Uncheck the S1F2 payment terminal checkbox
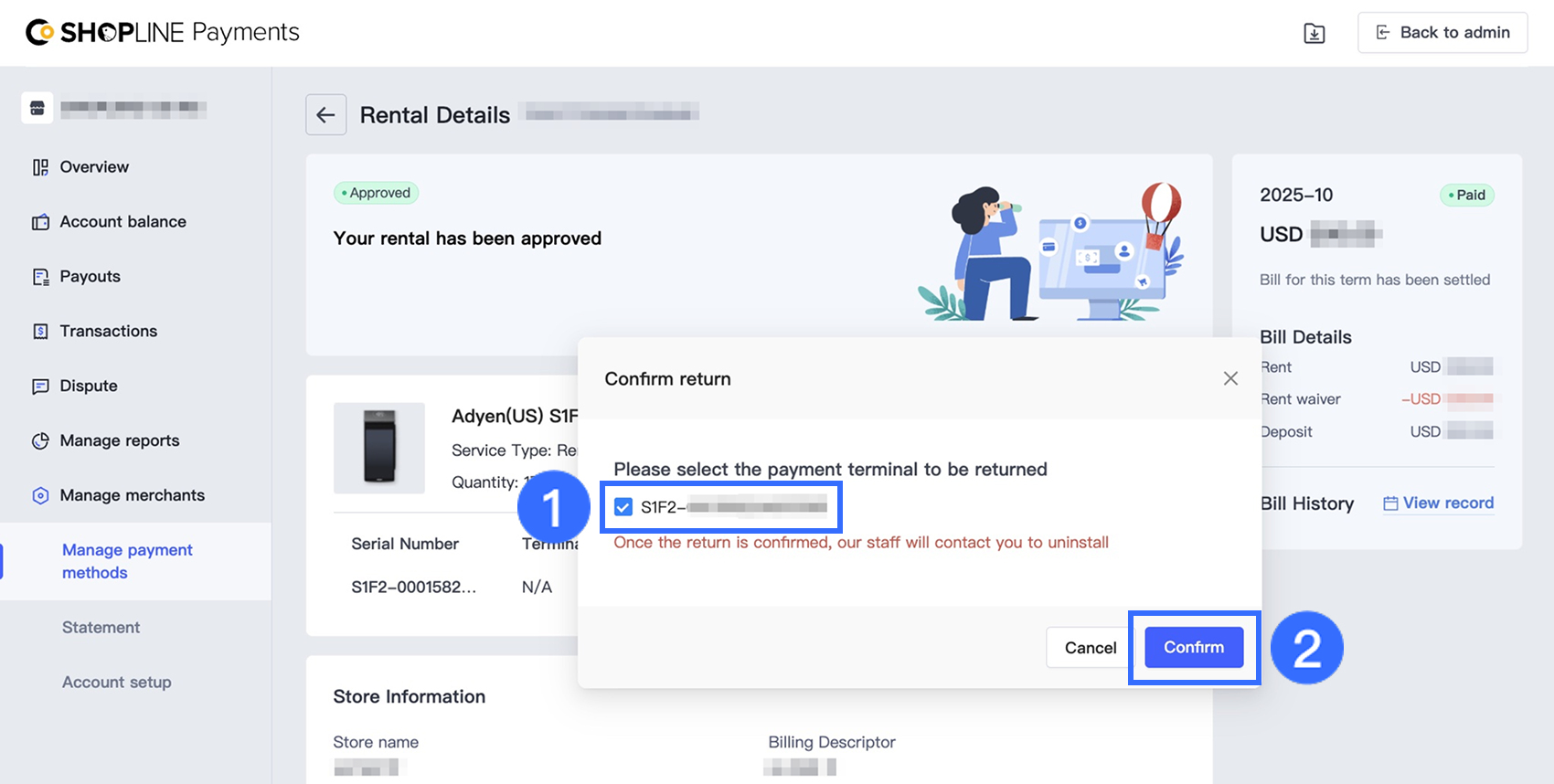 [623, 507]
